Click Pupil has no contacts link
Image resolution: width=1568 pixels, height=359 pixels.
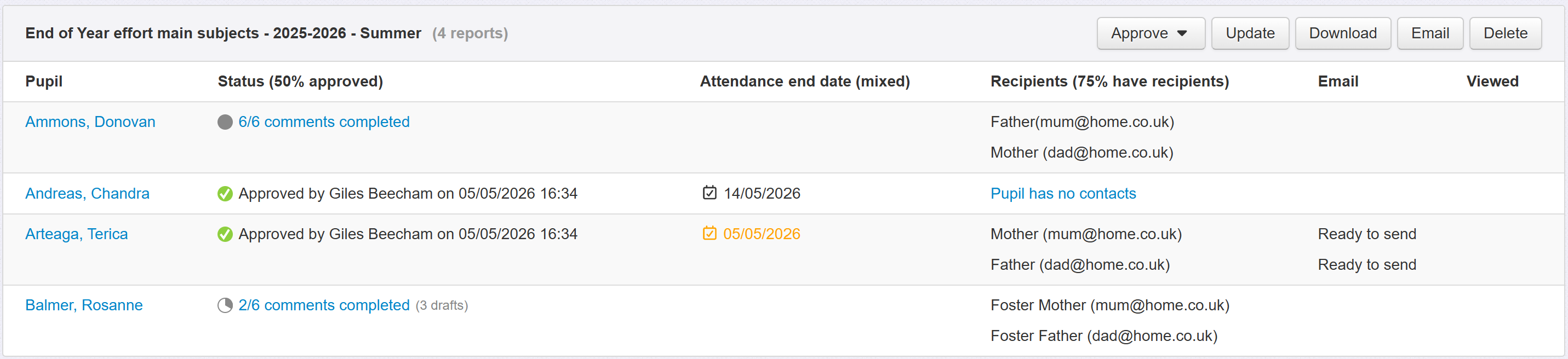1063,194
